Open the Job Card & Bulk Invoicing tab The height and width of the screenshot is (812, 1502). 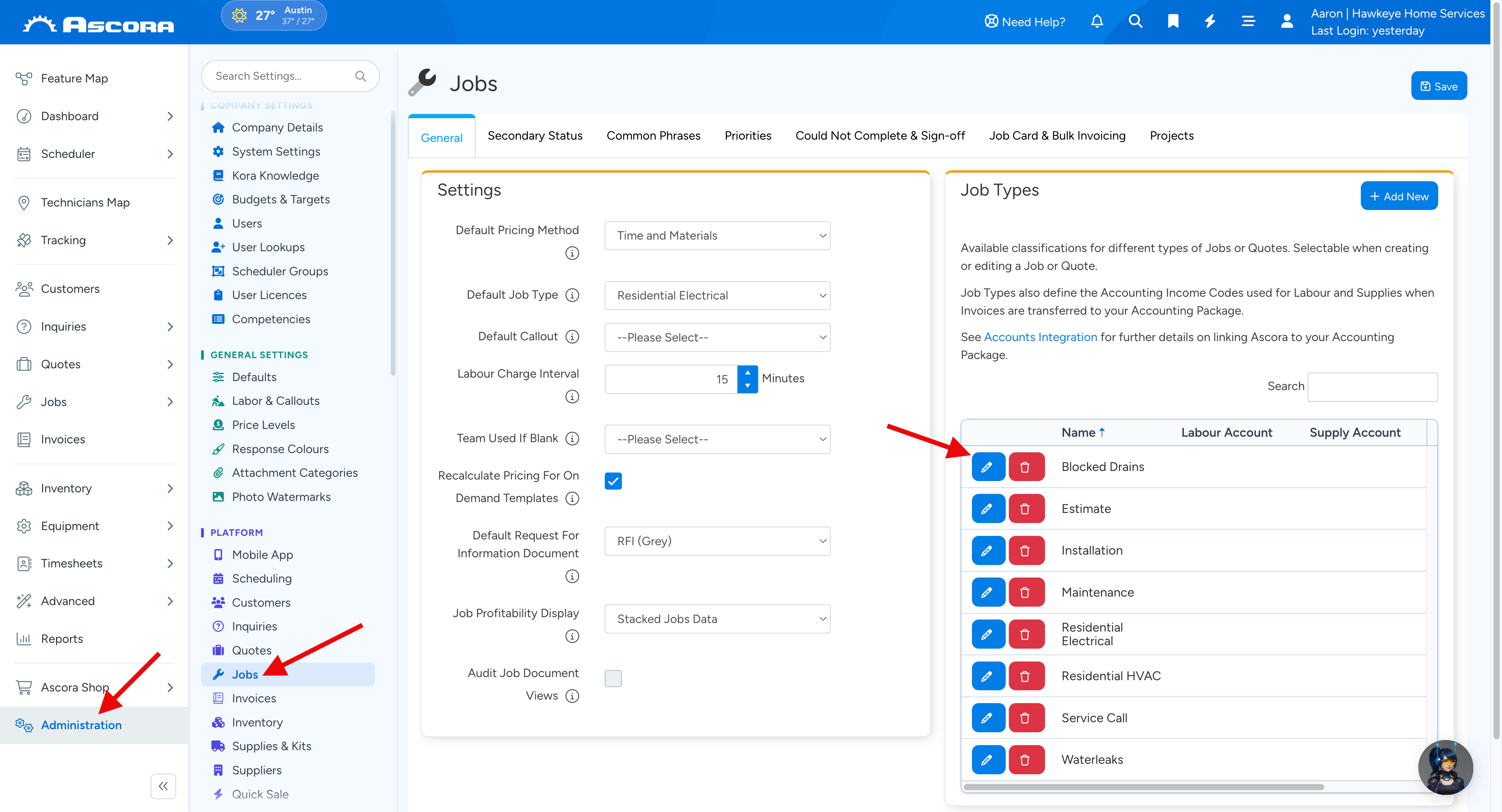[1057, 136]
